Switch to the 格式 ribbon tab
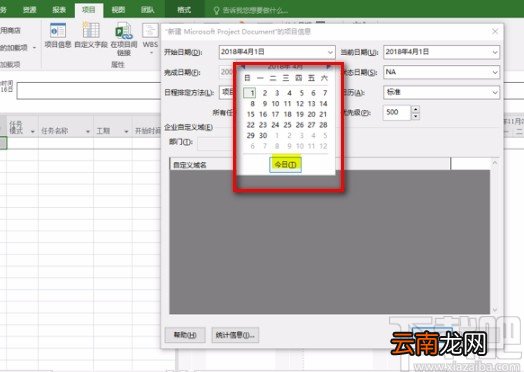The image size is (524, 372). 184,10
